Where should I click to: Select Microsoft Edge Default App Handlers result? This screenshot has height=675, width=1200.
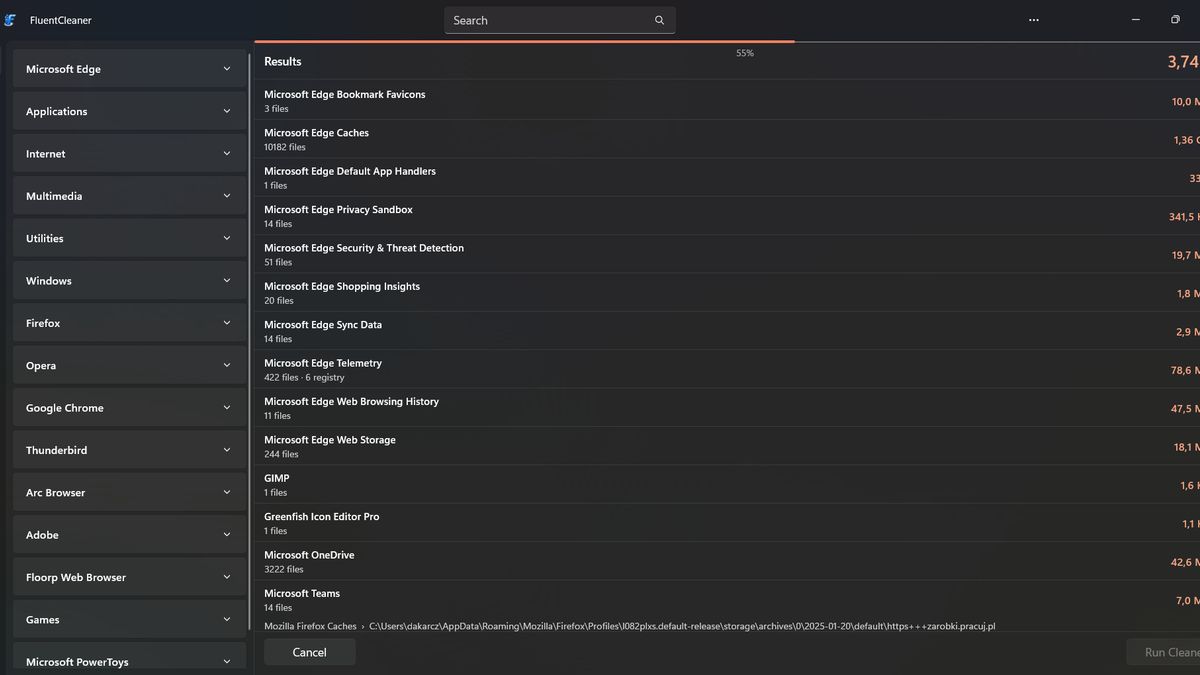(x=727, y=178)
